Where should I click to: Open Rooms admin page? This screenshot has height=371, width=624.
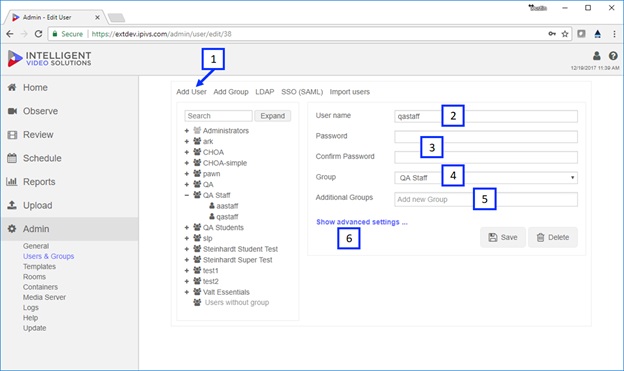34,277
